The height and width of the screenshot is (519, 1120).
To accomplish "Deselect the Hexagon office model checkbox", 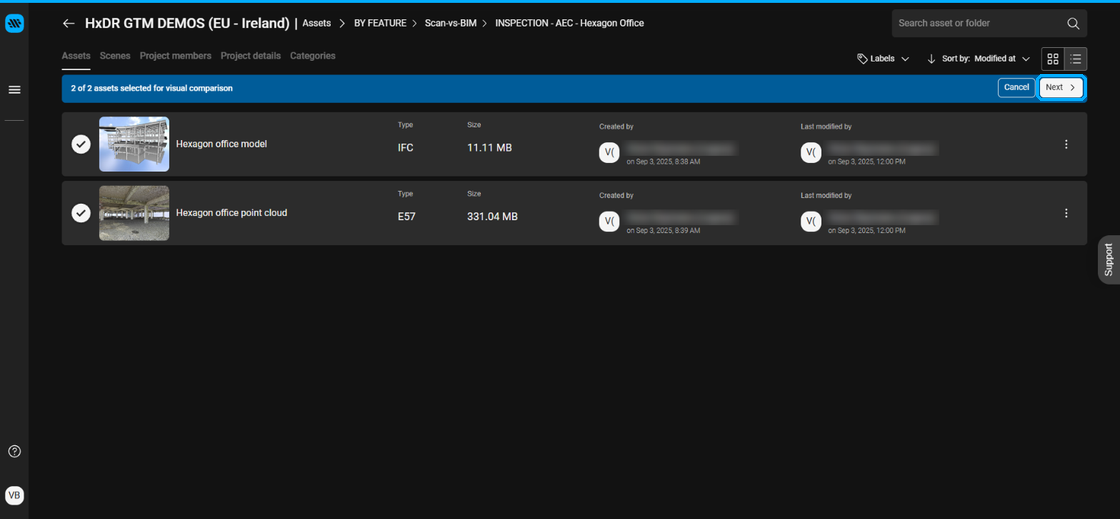I will (81, 144).
